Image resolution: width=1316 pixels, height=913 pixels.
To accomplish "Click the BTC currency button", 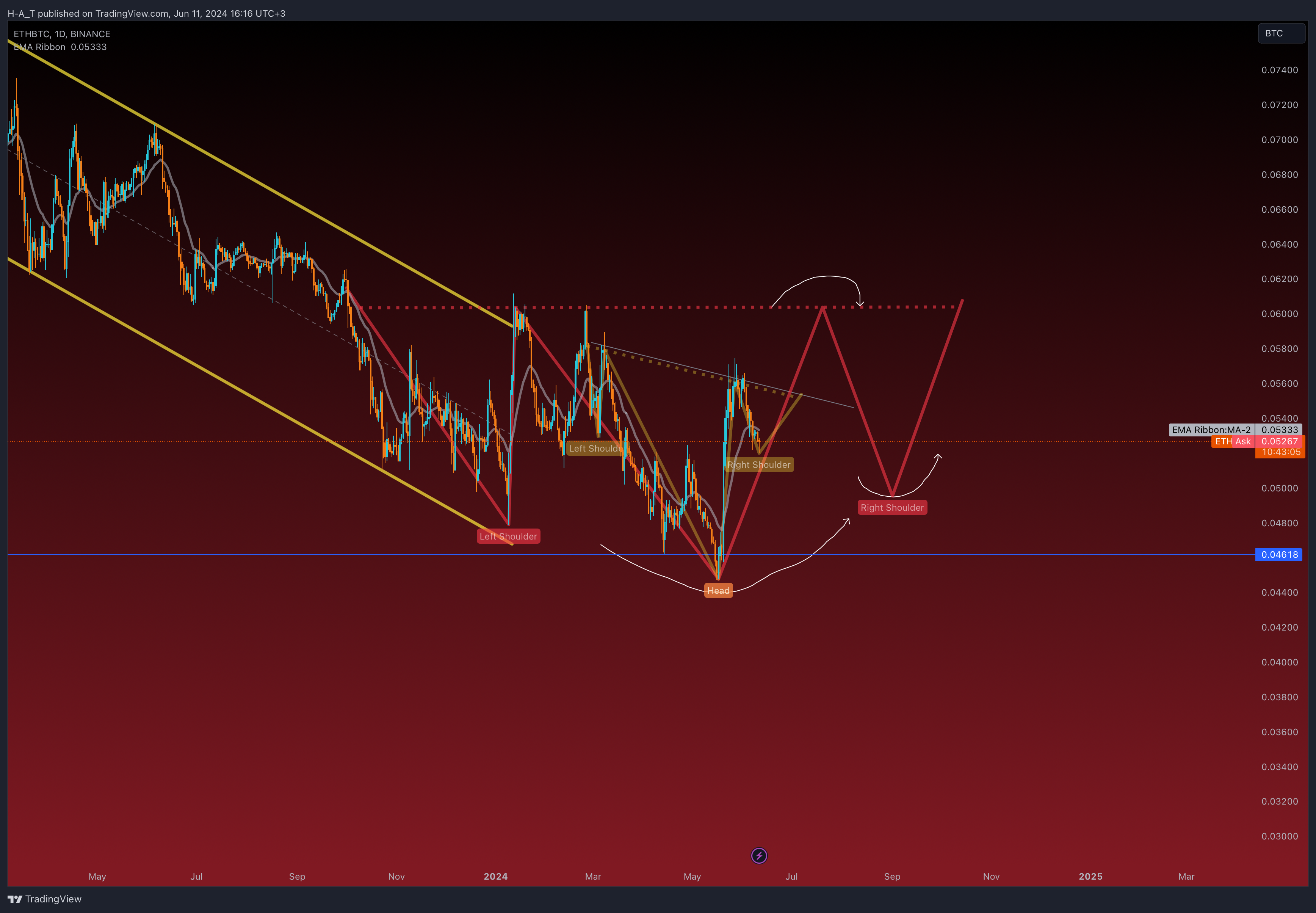I will pyautogui.click(x=1281, y=33).
